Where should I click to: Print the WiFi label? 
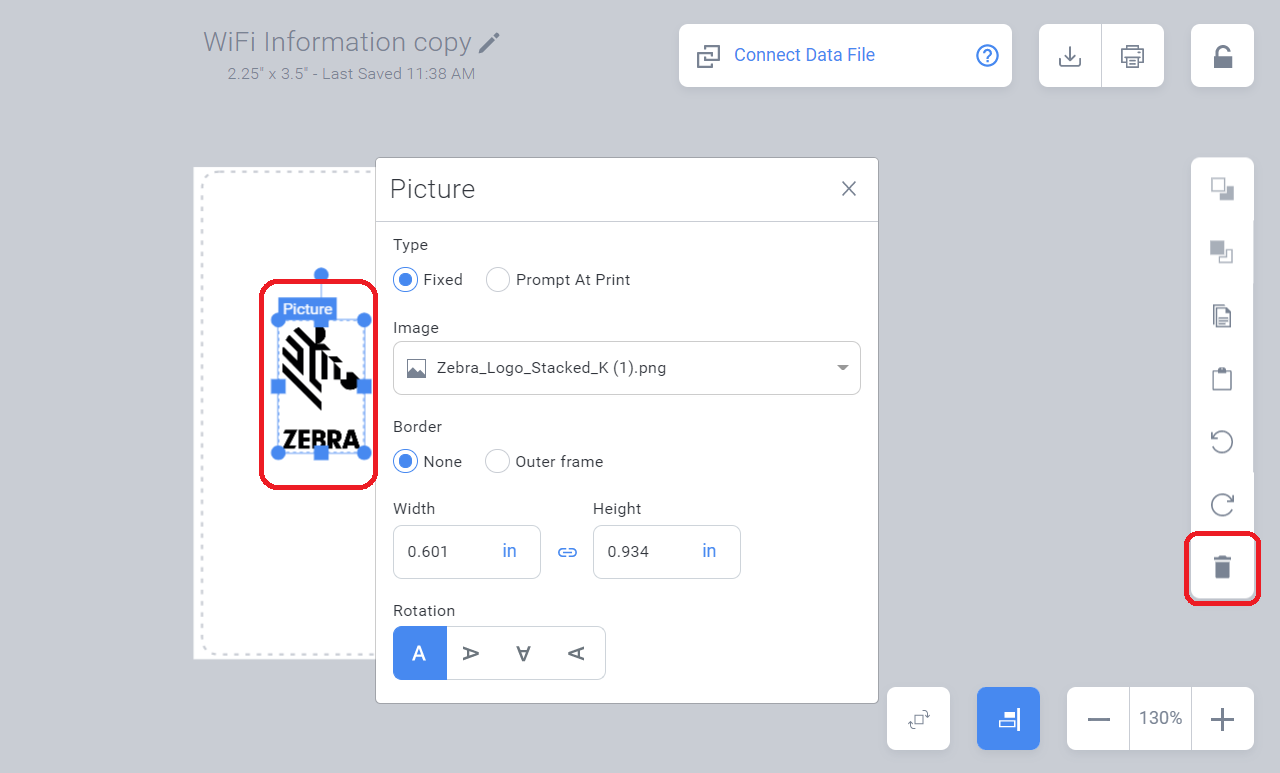click(1132, 56)
